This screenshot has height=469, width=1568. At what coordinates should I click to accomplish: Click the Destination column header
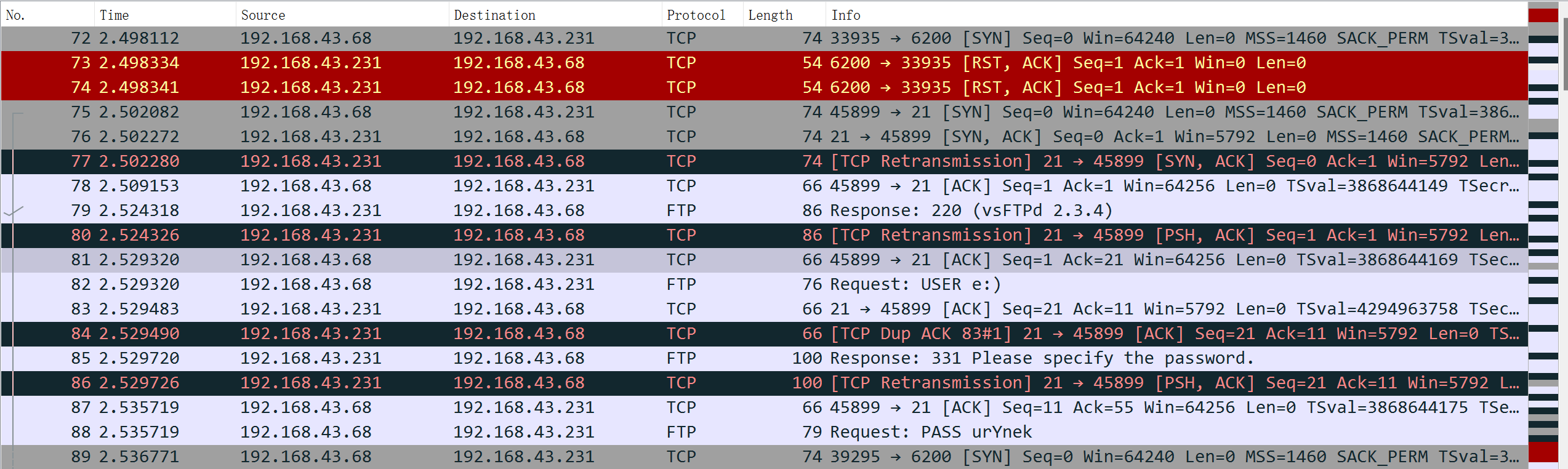[x=555, y=15]
